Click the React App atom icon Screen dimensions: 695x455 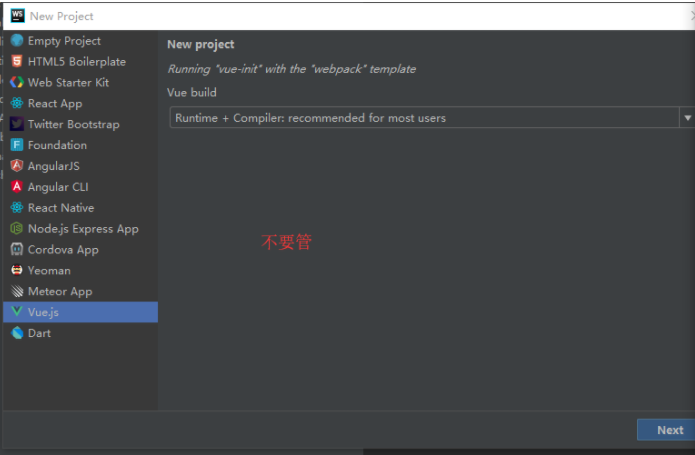pyautogui.click(x=17, y=103)
